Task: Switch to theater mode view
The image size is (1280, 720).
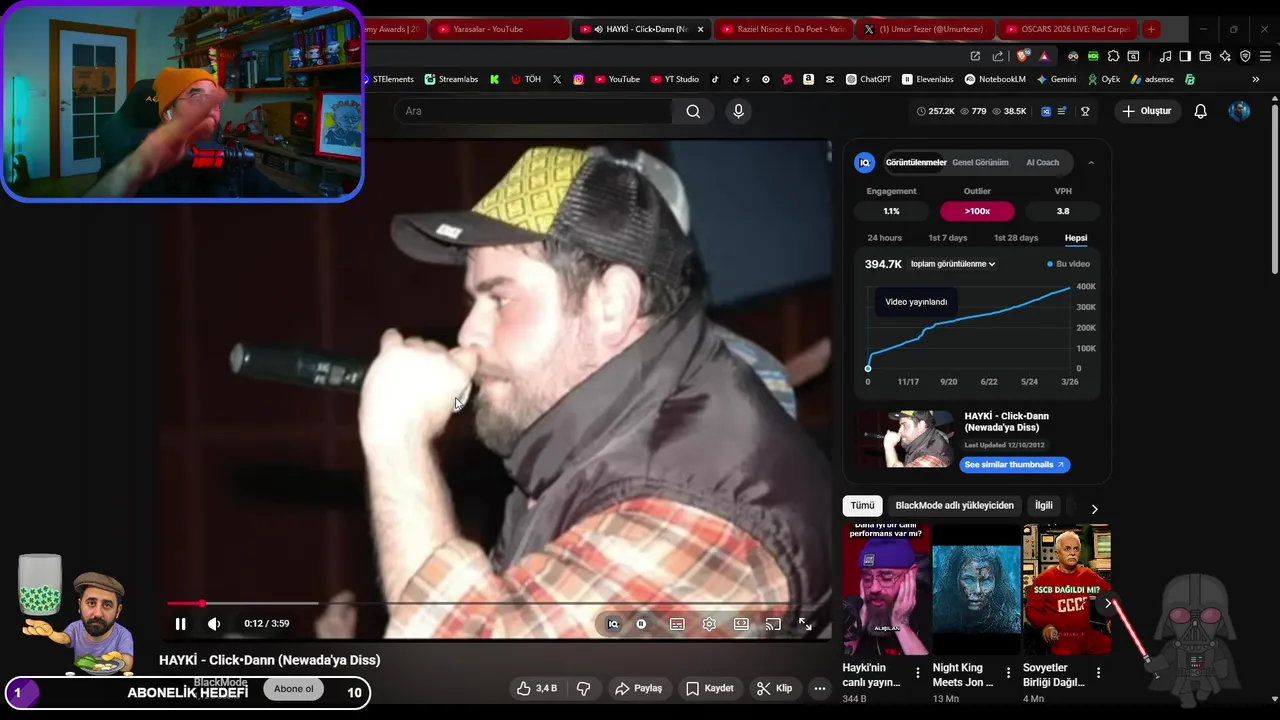Action: 741,624
